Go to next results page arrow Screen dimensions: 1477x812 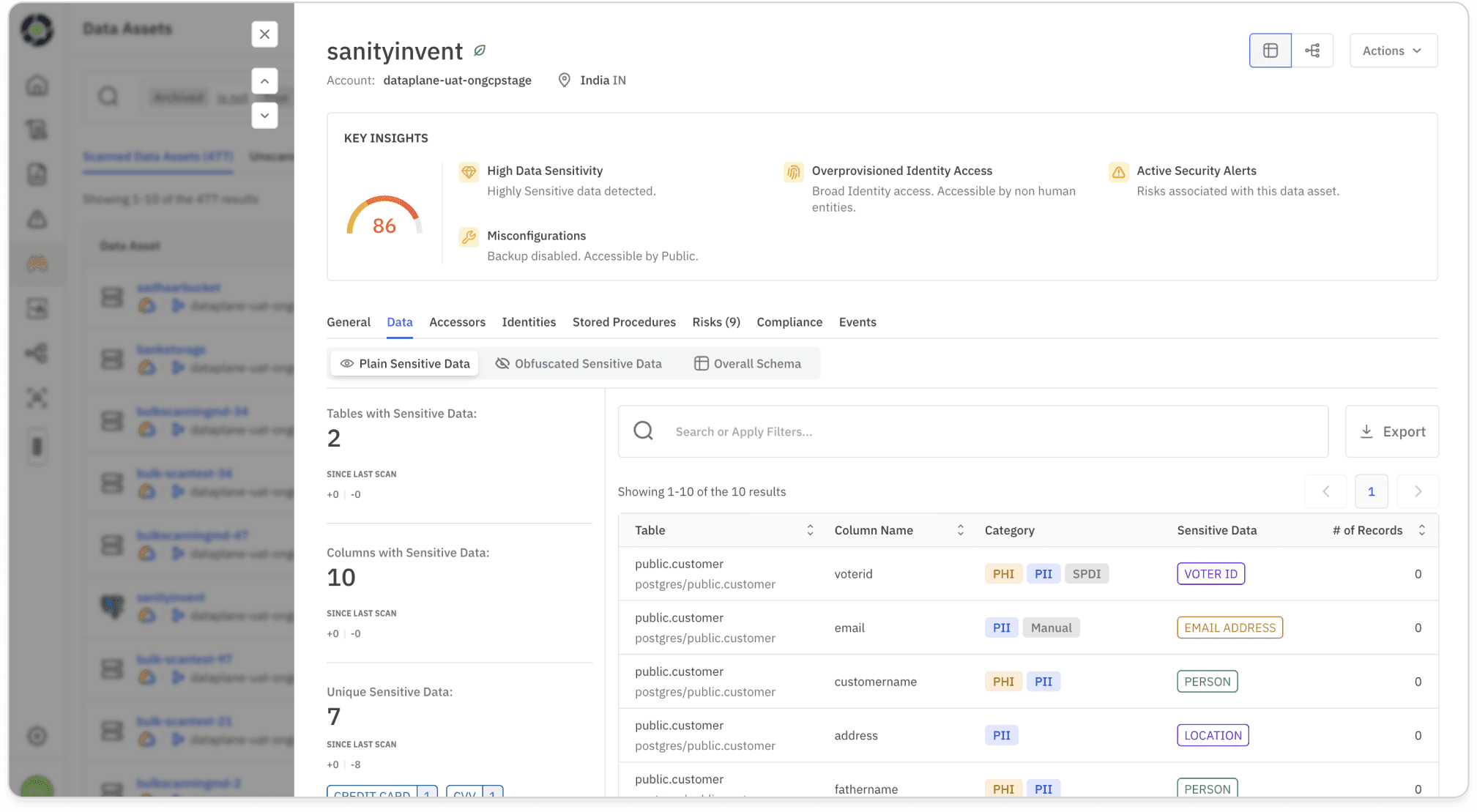point(1417,492)
